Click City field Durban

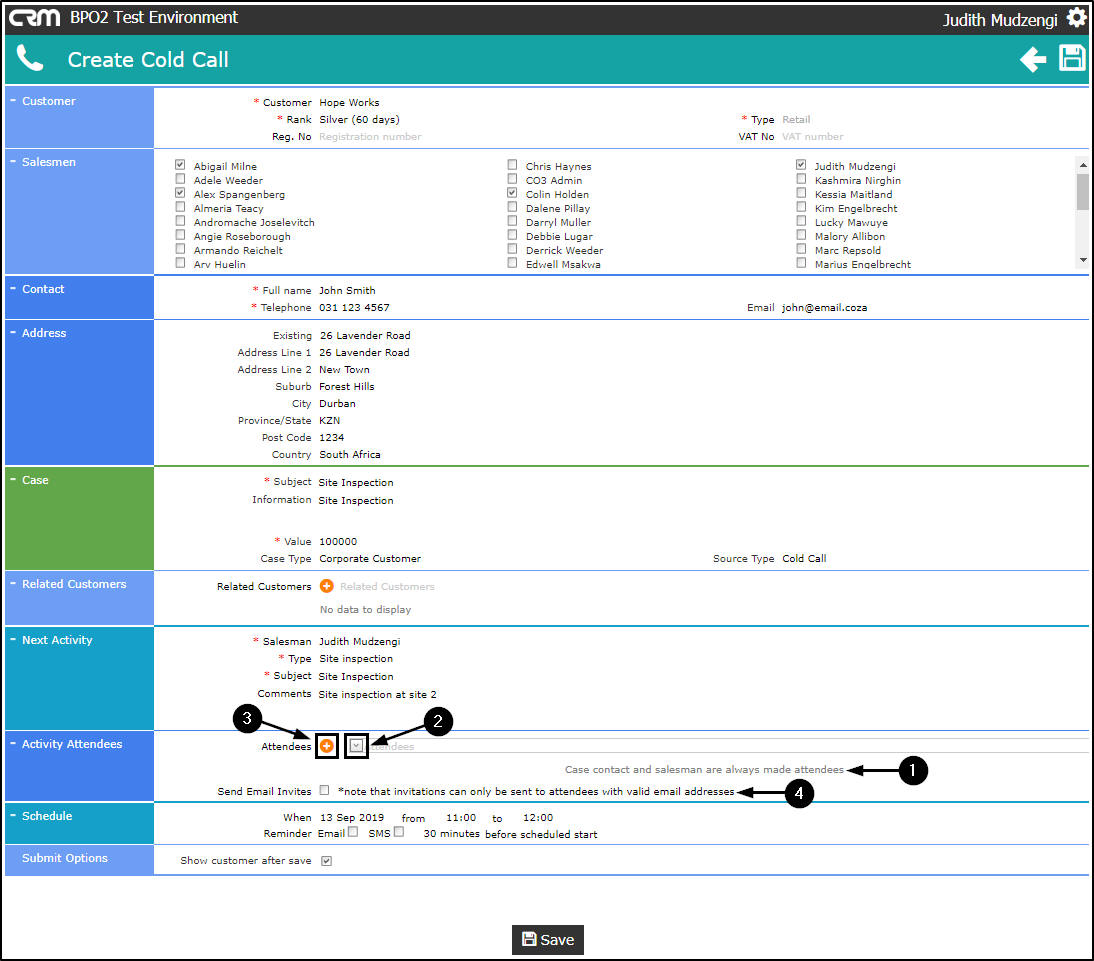338,403
